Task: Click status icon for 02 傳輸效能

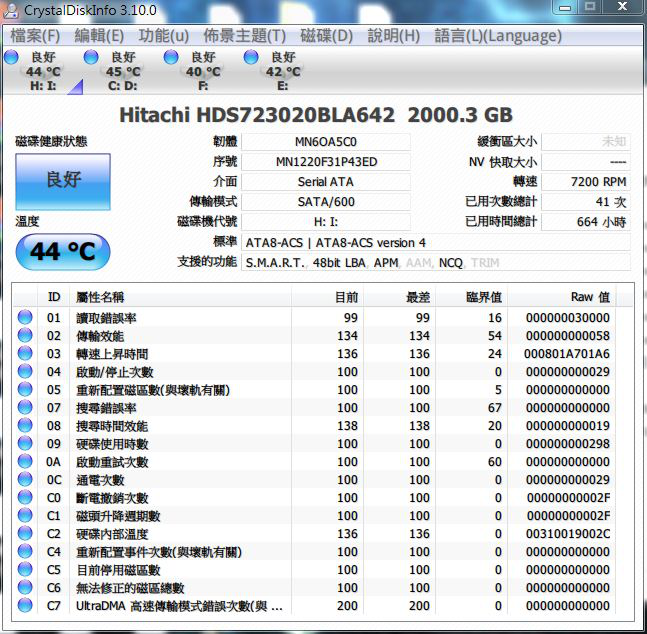Action: [25, 335]
